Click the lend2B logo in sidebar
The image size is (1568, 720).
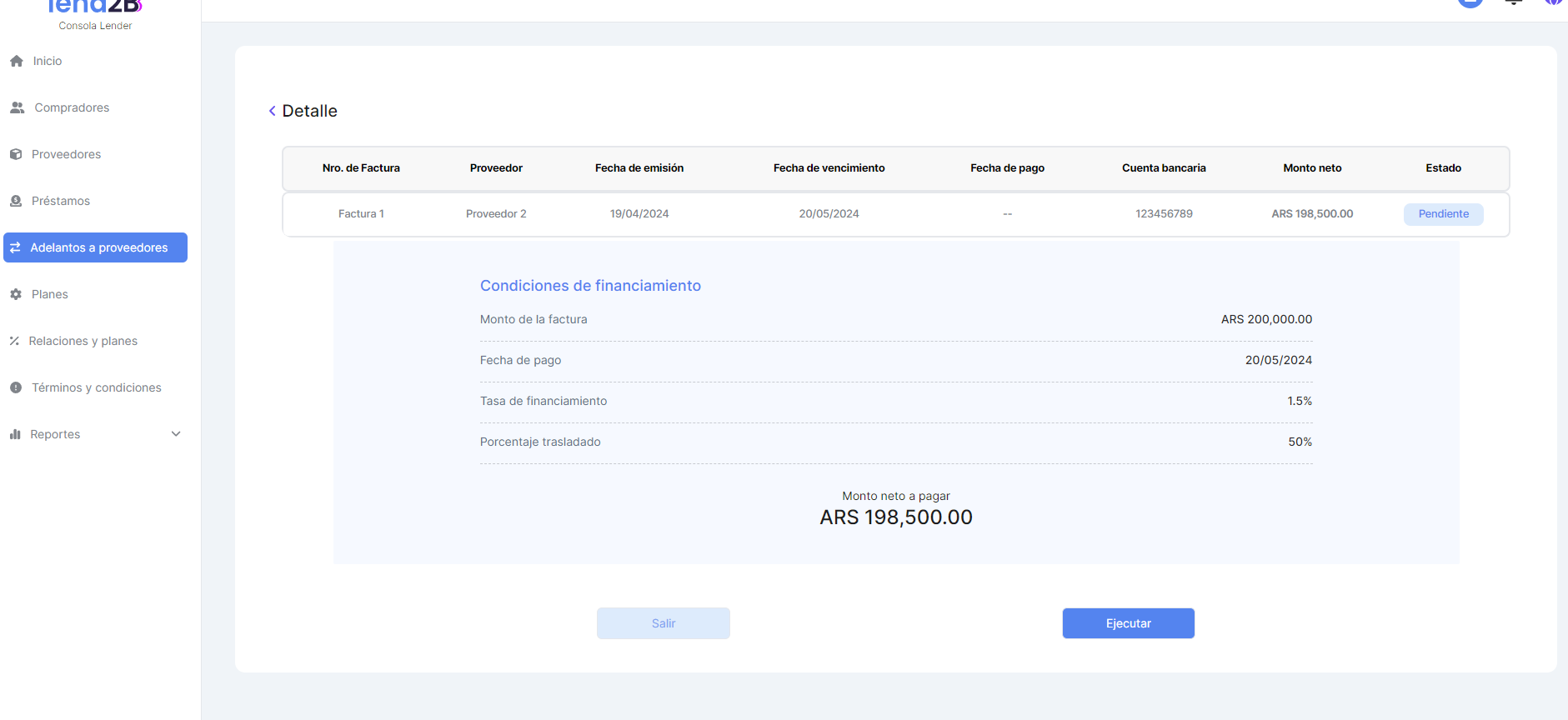[95, 8]
